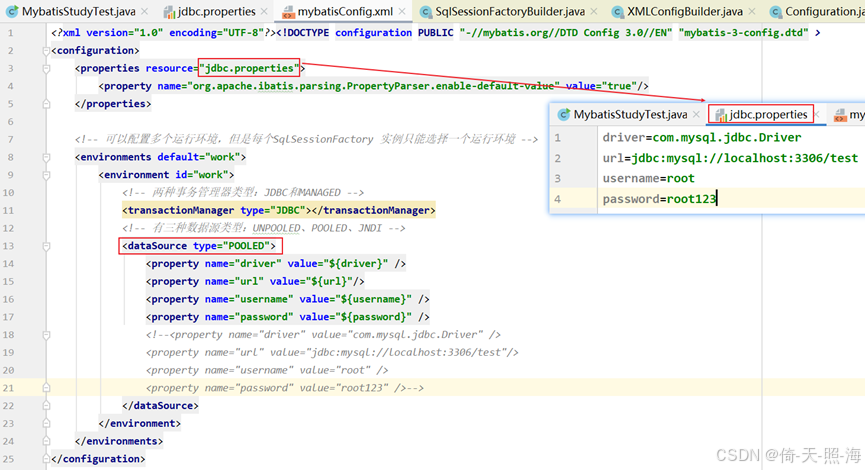The image size is (865, 470).
Task: Click the class icon on XMLConfigBuilder.java tab
Action: click(618, 12)
